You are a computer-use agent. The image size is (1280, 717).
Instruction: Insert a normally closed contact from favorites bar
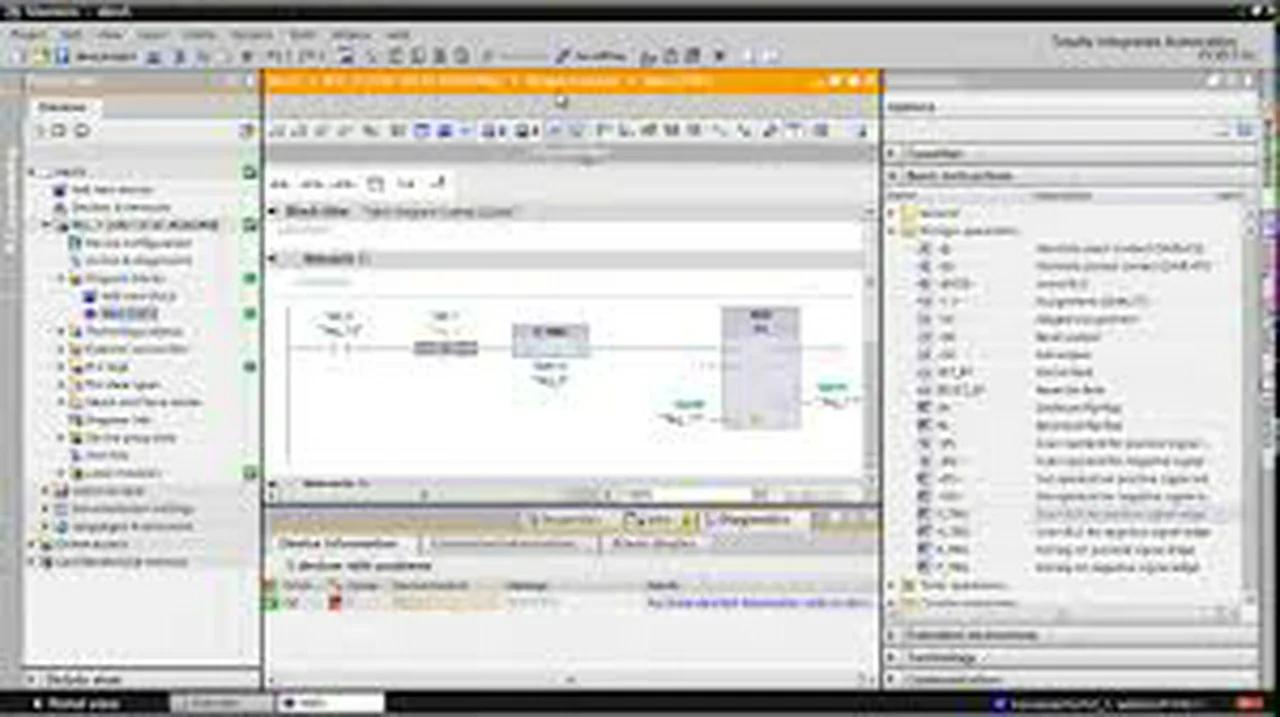312,184
